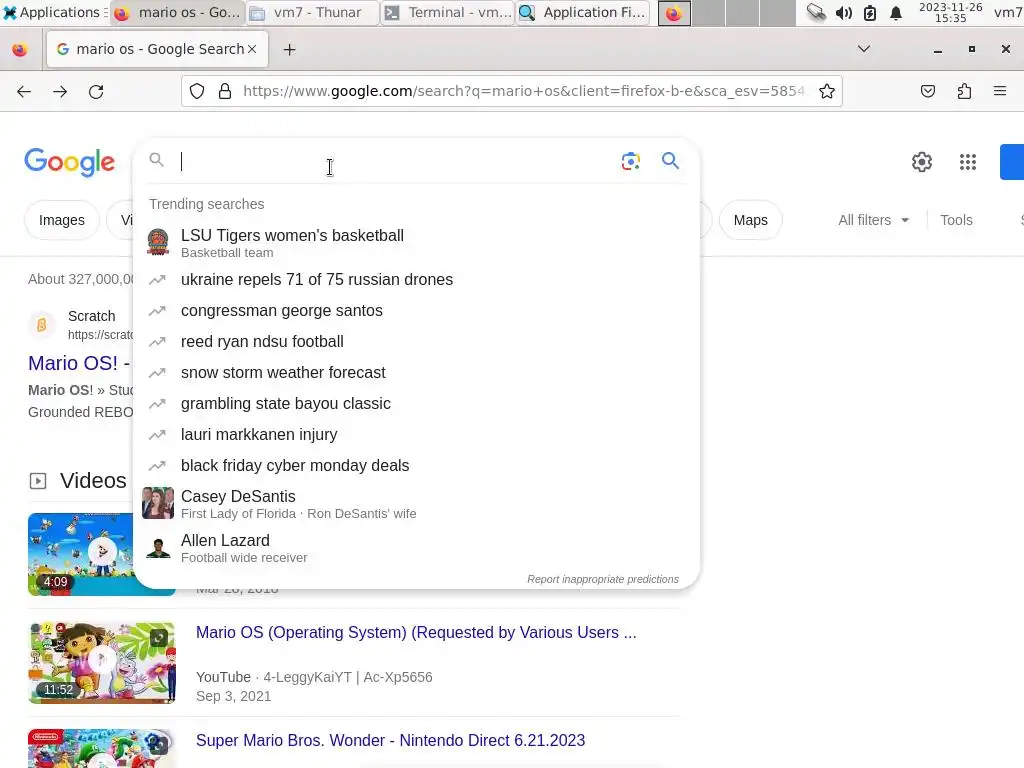Open Super Mario Bros. Wonder Nintendo Direct link
This screenshot has width=1024, height=768.
pyautogui.click(x=391, y=740)
